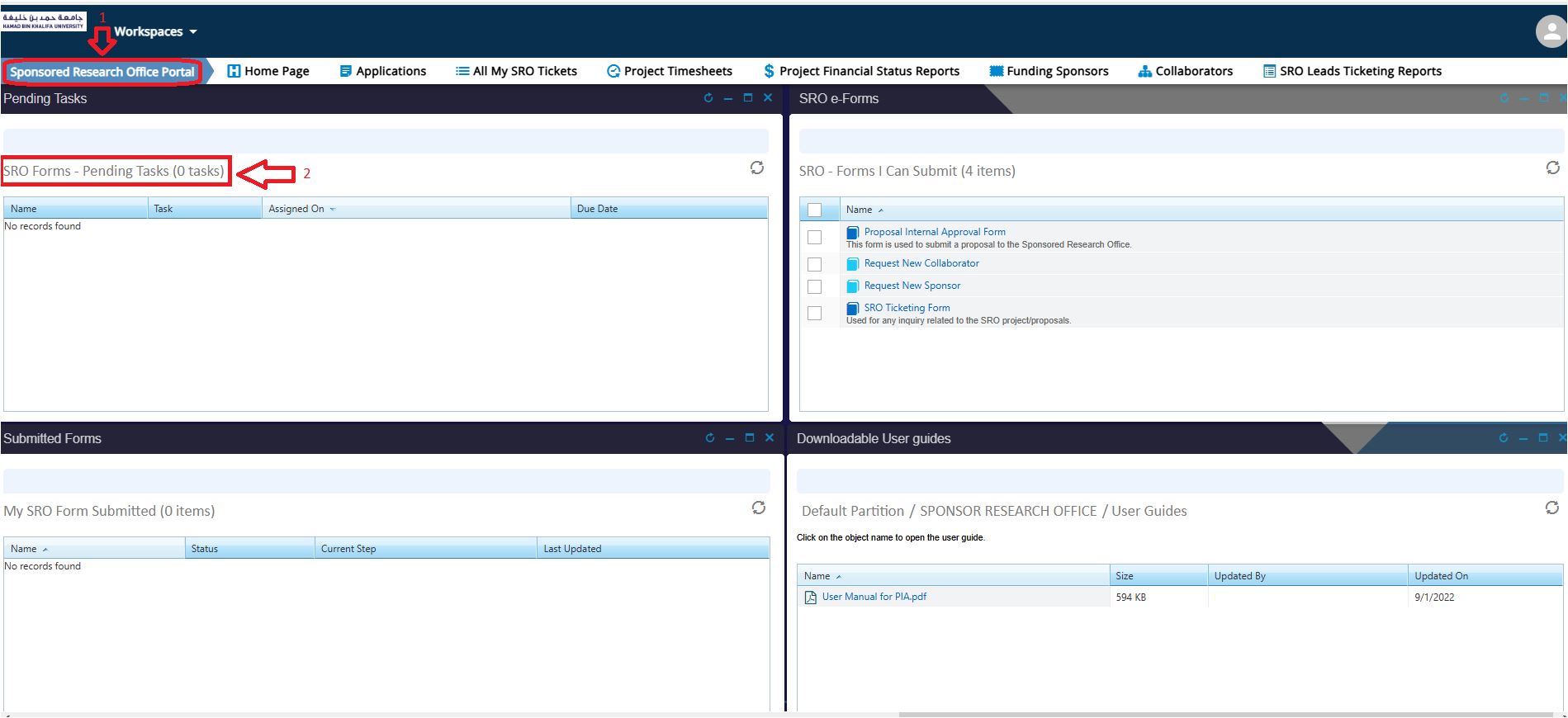Refresh the User Guides folder listing
1568x718 pixels.
click(1551, 508)
